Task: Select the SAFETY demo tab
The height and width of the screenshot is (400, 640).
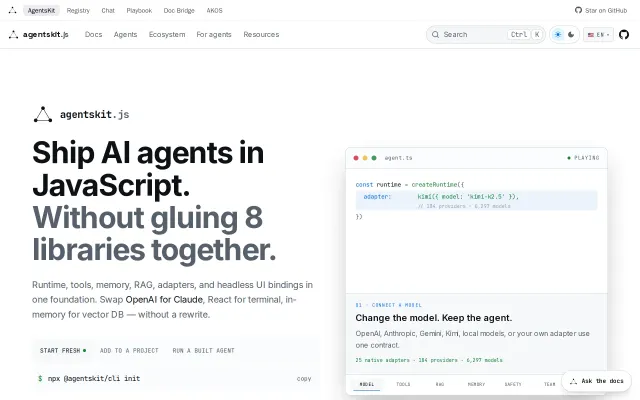Action: [x=513, y=384]
